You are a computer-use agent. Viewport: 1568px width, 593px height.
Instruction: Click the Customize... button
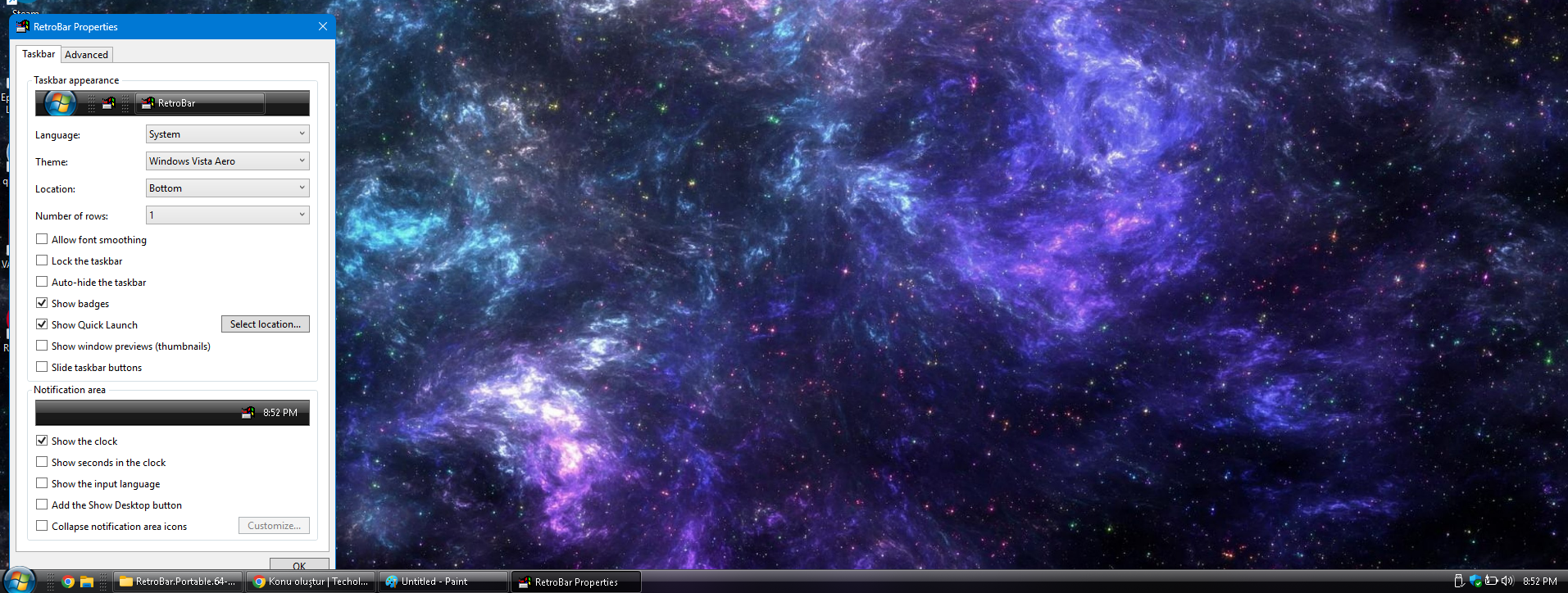click(x=274, y=526)
